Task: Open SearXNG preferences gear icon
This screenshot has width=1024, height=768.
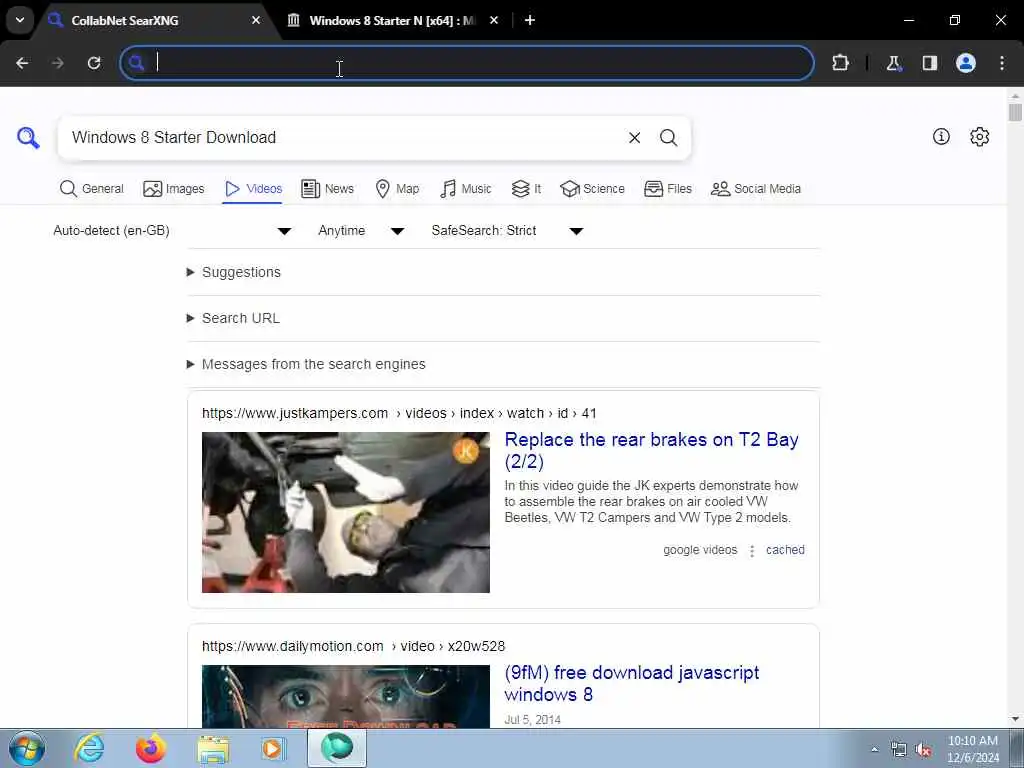Action: (x=980, y=136)
